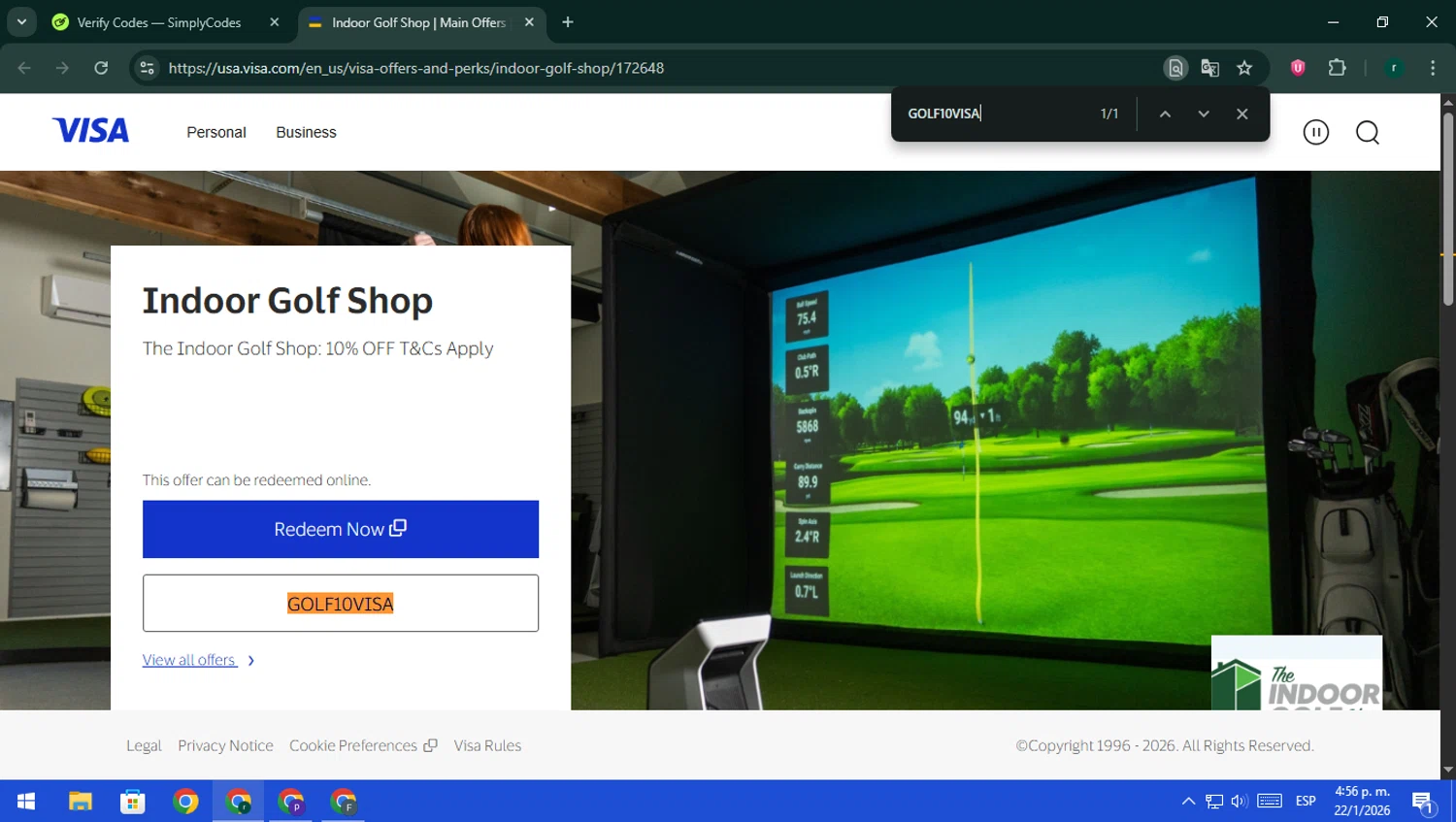Switch the ESP input language
This screenshot has width=1456, height=822.
click(x=1306, y=801)
